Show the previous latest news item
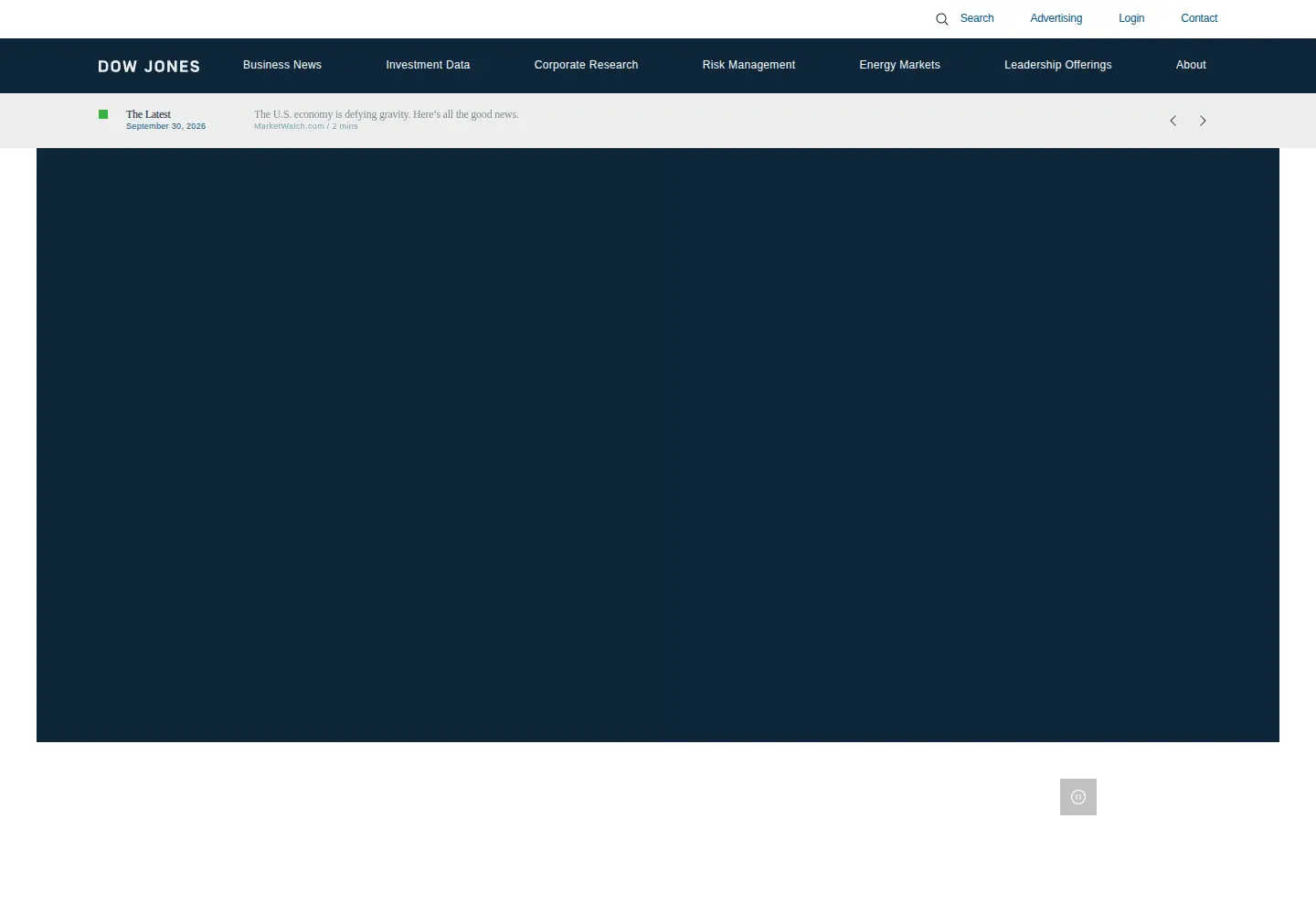Viewport: 1316px width, 914px height. 1173,121
